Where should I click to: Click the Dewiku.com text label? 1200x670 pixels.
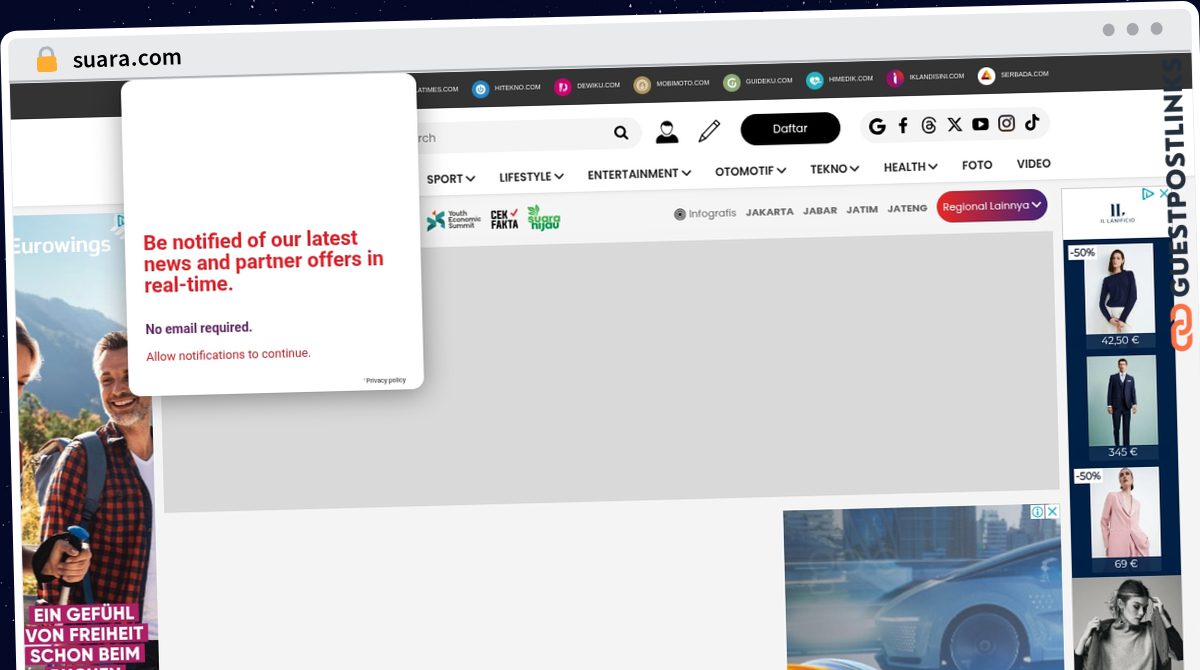click(598, 85)
